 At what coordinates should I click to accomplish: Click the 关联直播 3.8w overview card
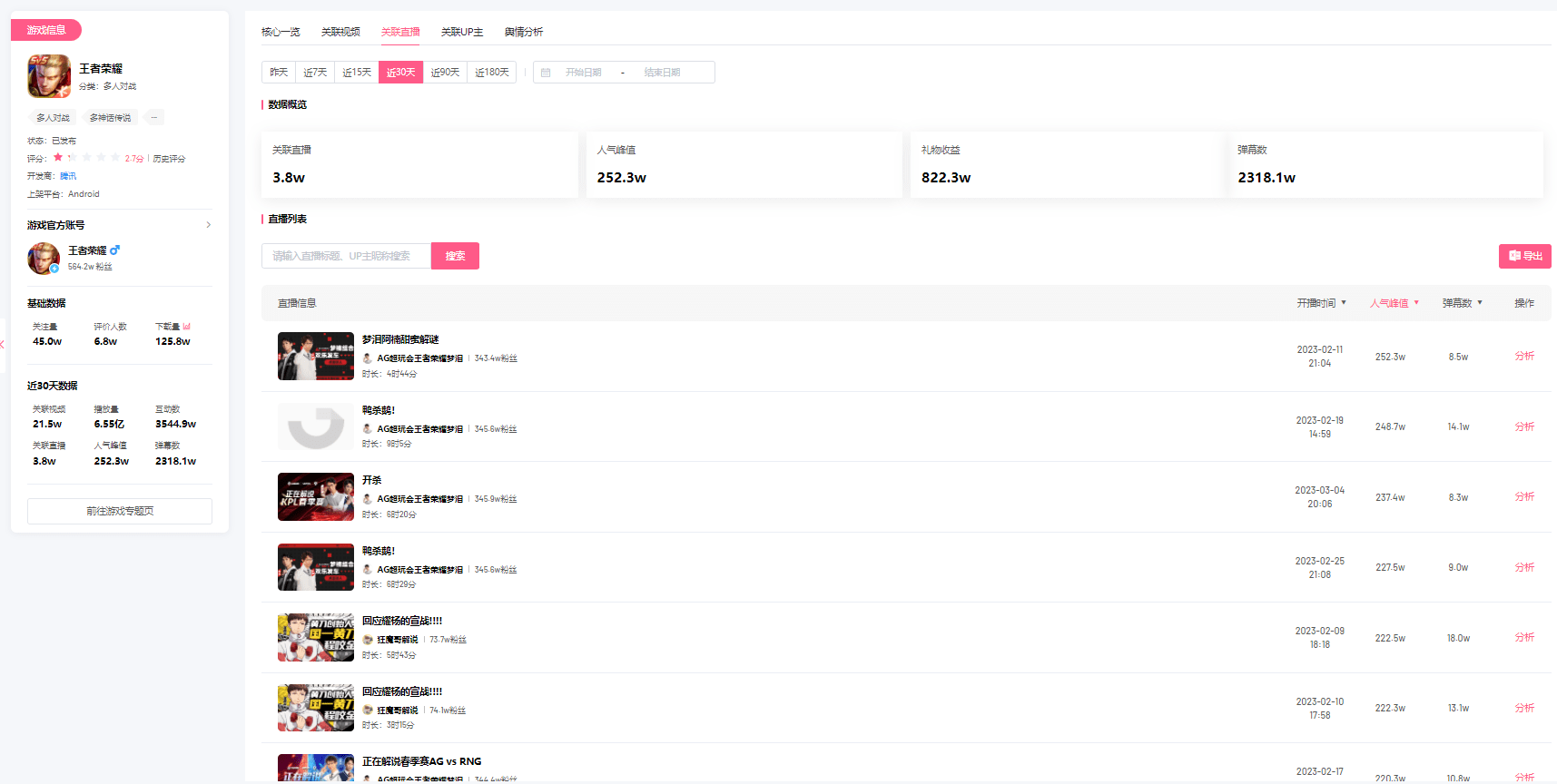pyautogui.click(x=419, y=165)
